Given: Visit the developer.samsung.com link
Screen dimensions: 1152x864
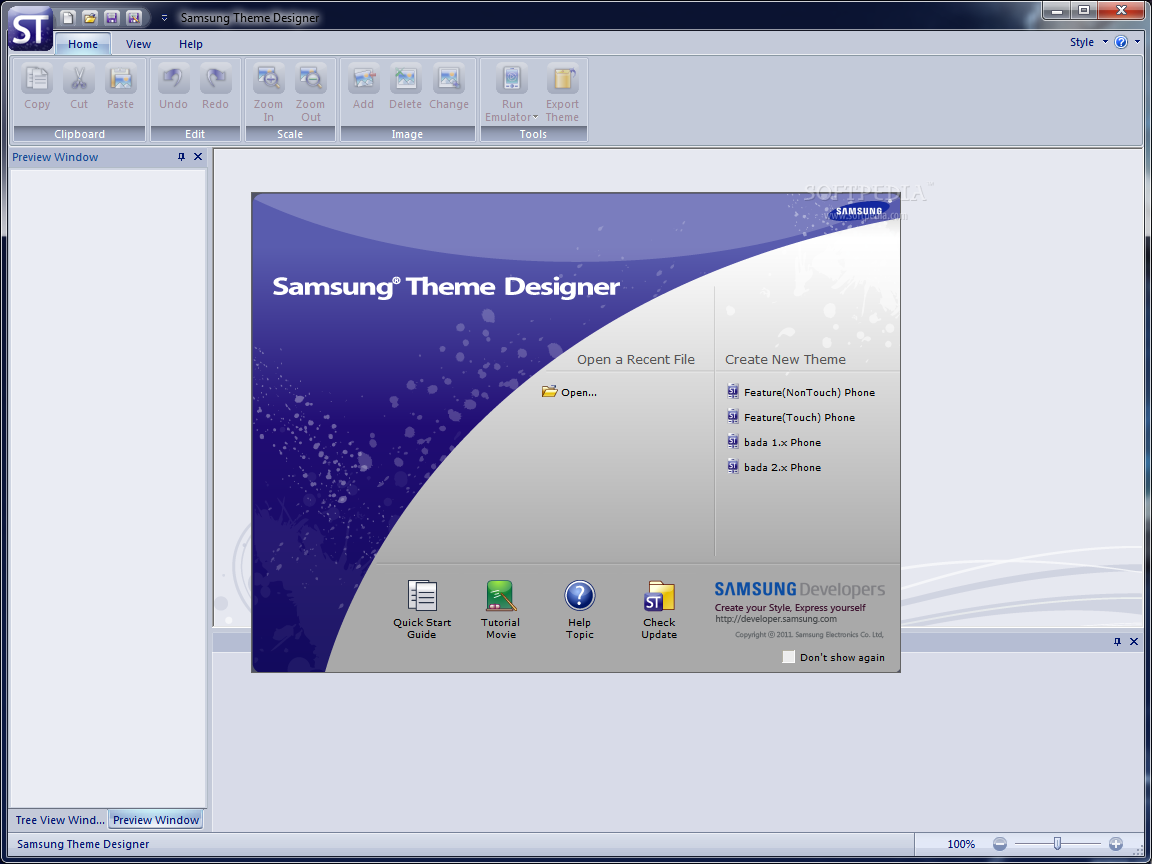Looking at the screenshot, I should (776, 619).
